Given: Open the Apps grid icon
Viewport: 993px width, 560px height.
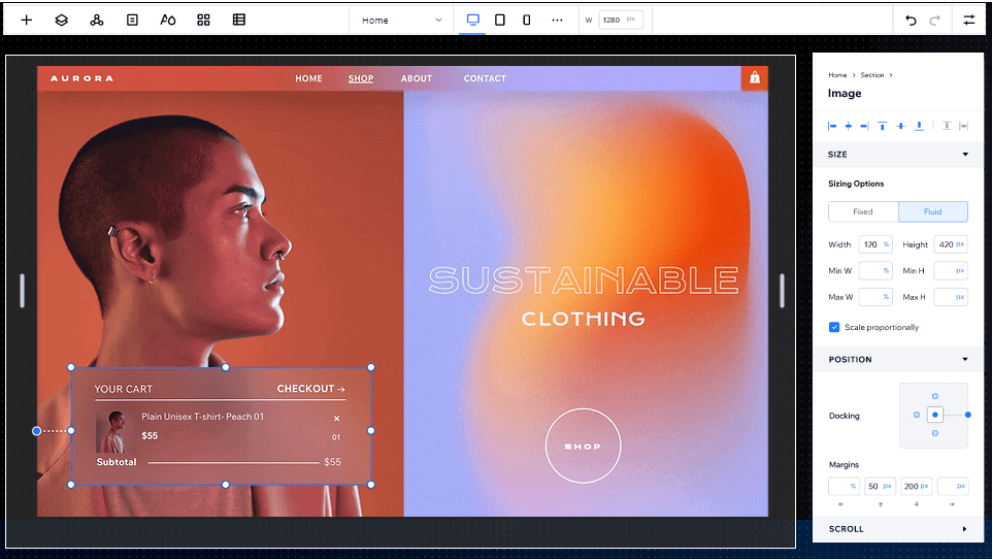Looking at the screenshot, I should tap(203, 20).
